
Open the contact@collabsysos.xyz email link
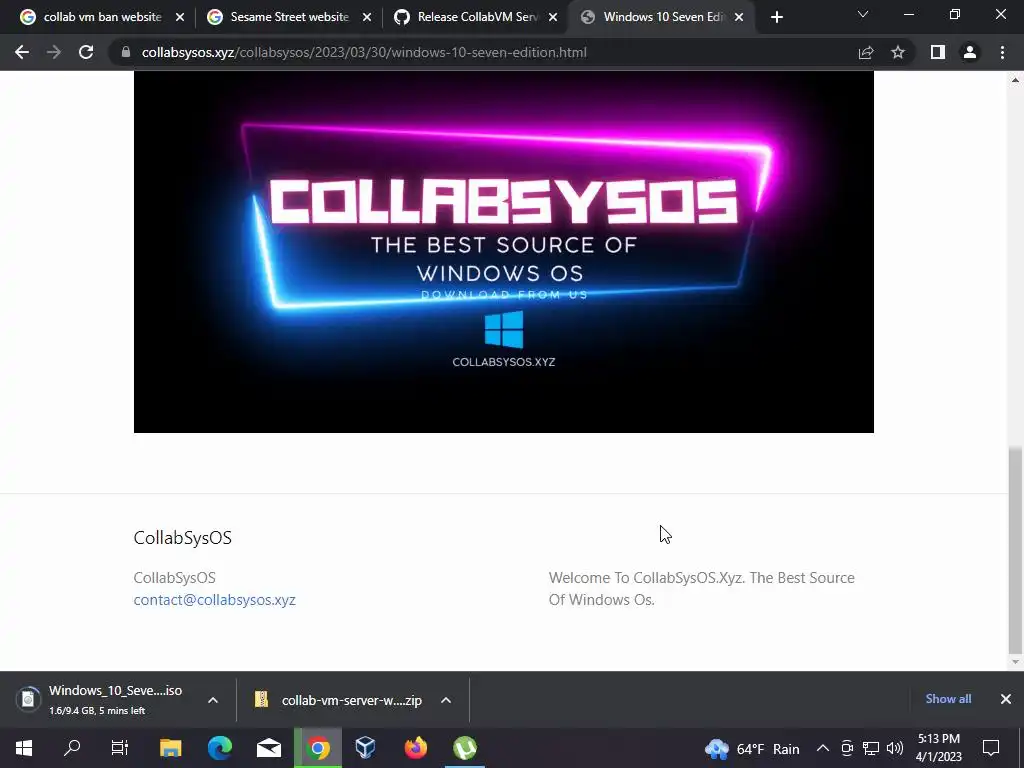214,600
